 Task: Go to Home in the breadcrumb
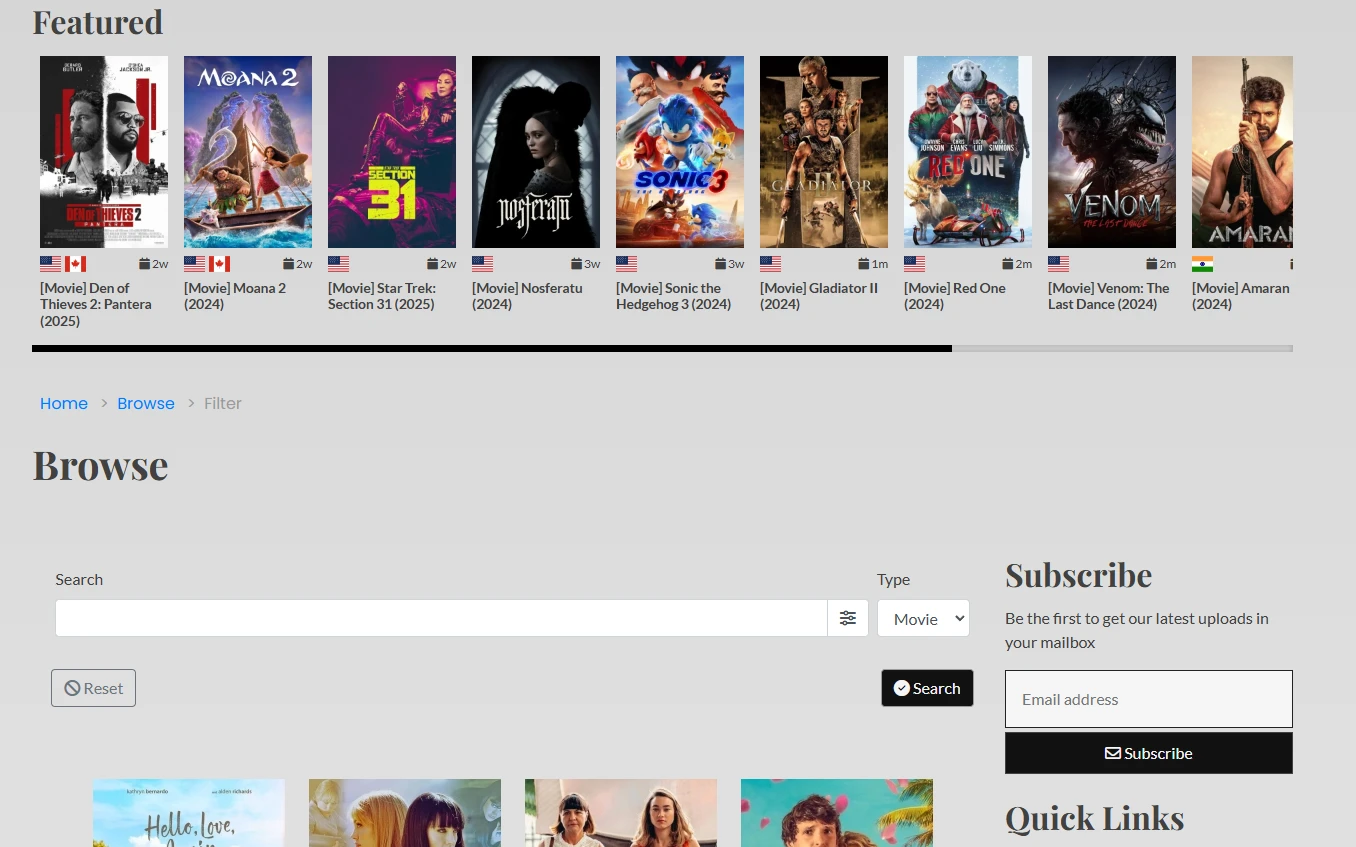pyautogui.click(x=64, y=403)
